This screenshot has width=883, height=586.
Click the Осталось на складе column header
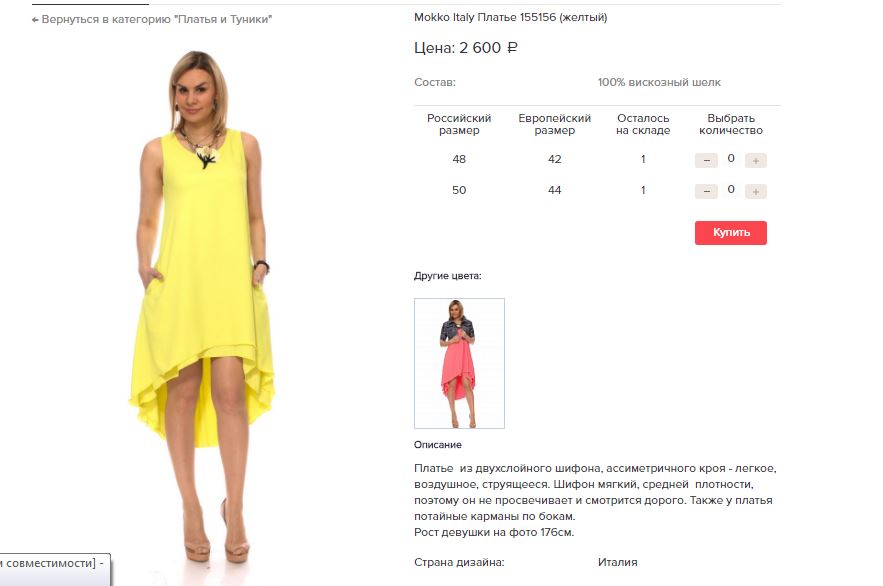[x=643, y=124]
